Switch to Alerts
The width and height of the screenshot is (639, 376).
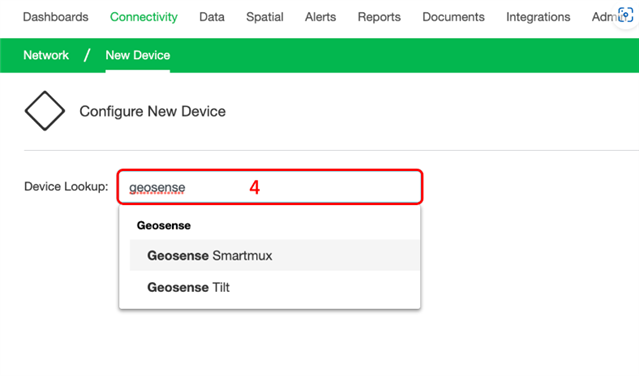[320, 17]
